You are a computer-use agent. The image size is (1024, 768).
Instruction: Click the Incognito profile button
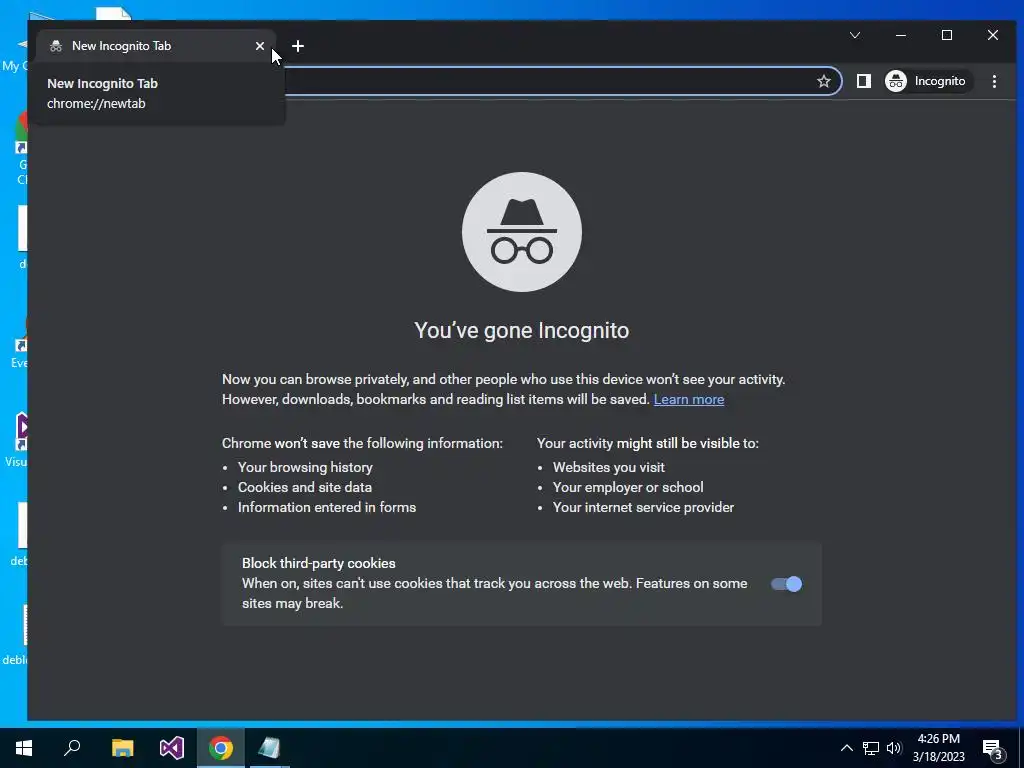(x=927, y=81)
